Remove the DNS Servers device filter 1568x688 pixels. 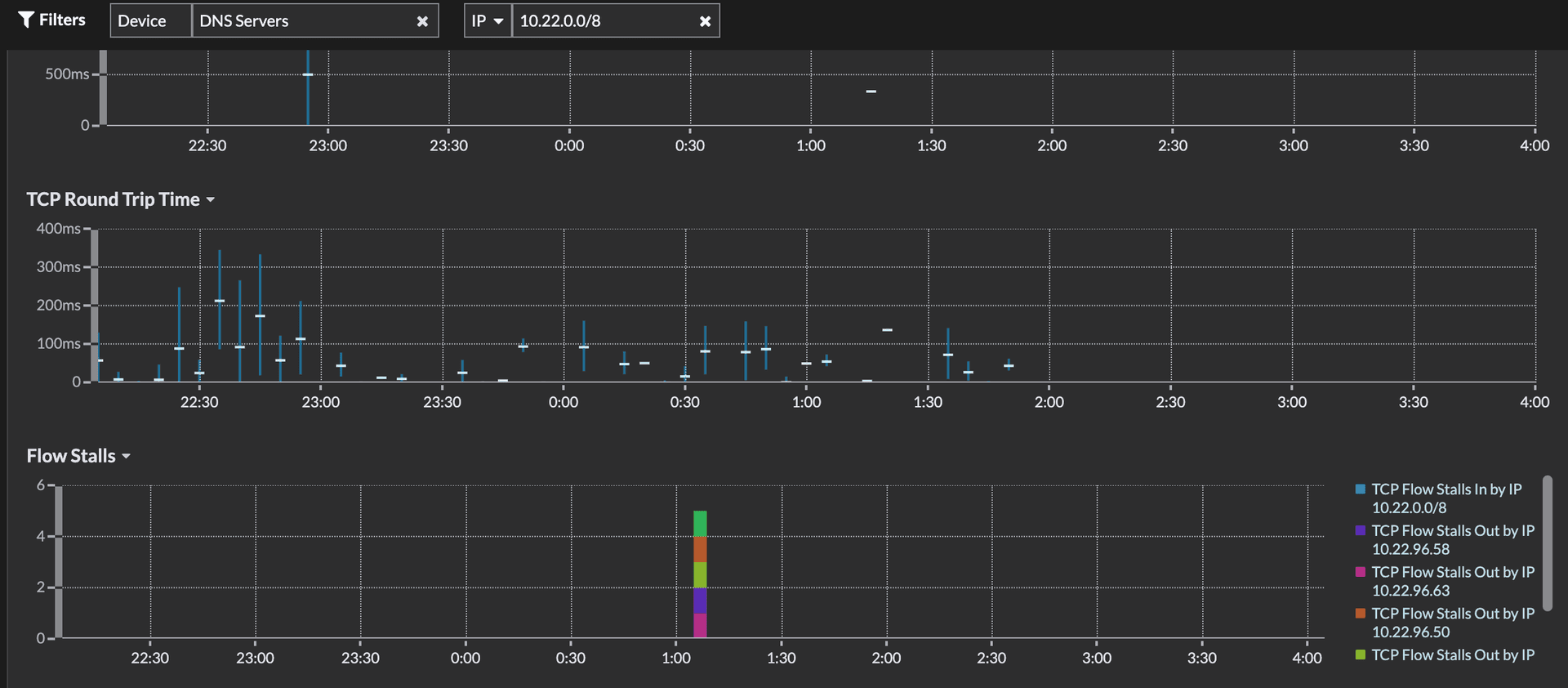422,21
